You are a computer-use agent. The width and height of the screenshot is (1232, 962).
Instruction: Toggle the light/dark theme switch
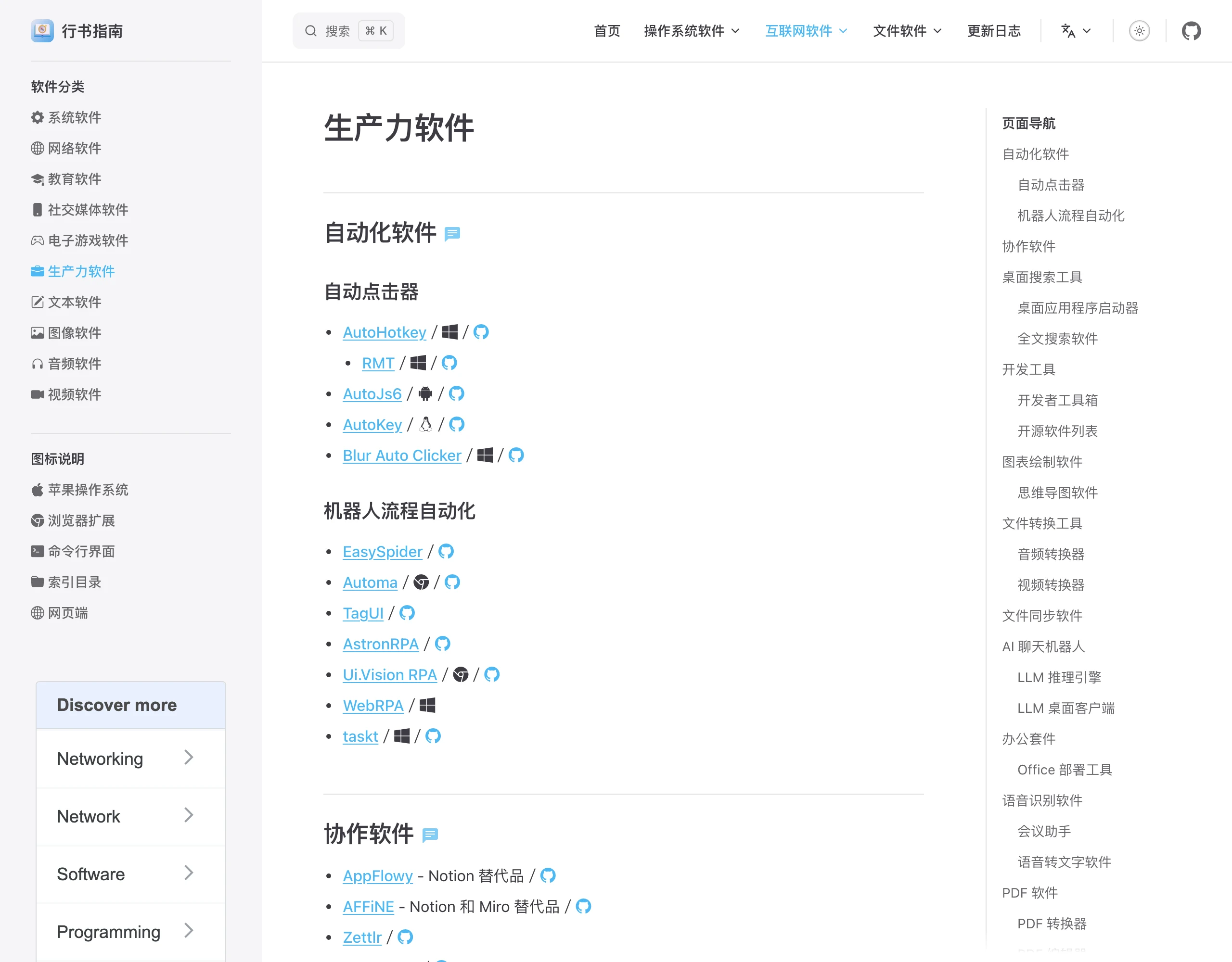point(1139,31)
